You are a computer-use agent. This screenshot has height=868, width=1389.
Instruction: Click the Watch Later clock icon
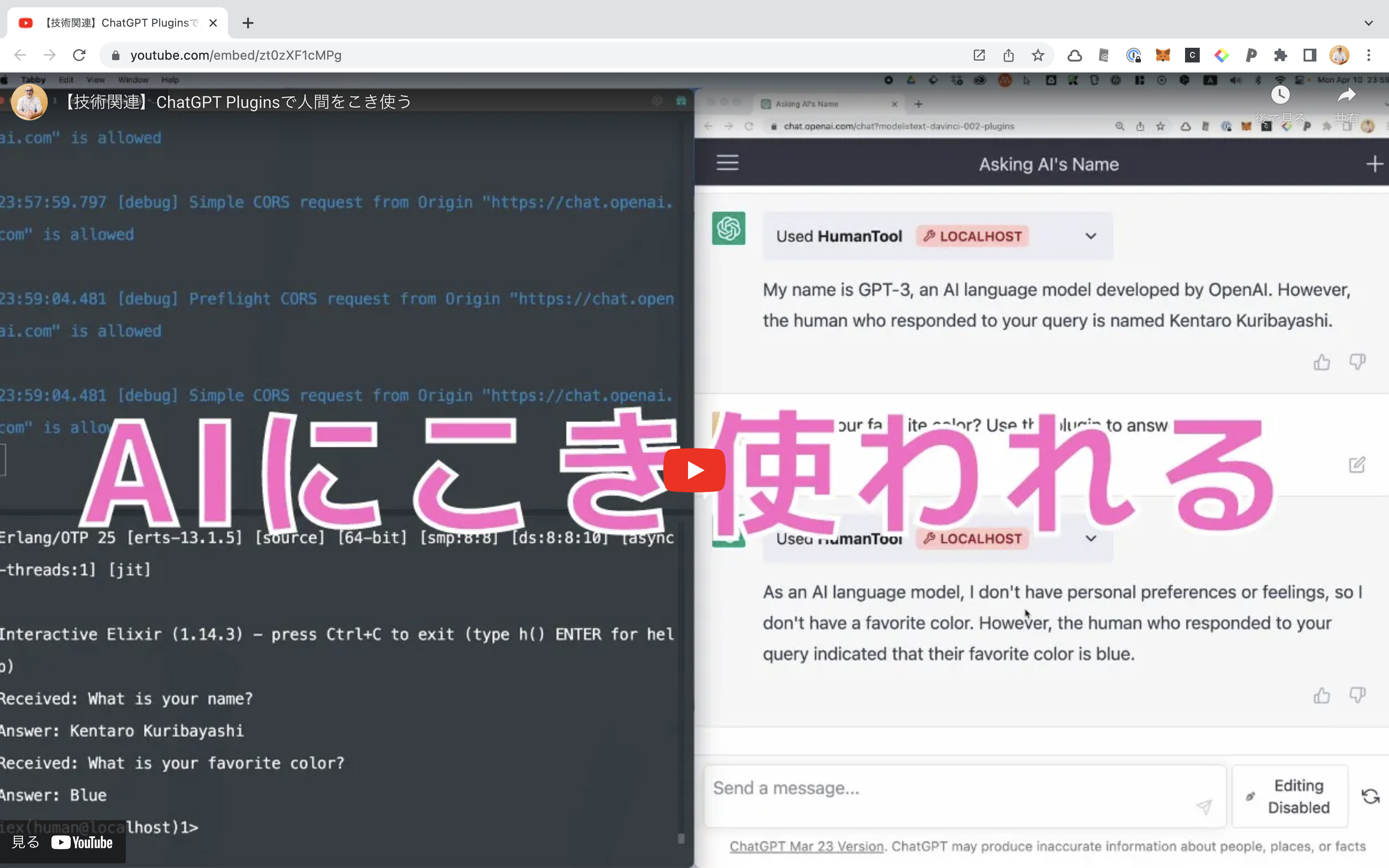[x=1280, y=96]
